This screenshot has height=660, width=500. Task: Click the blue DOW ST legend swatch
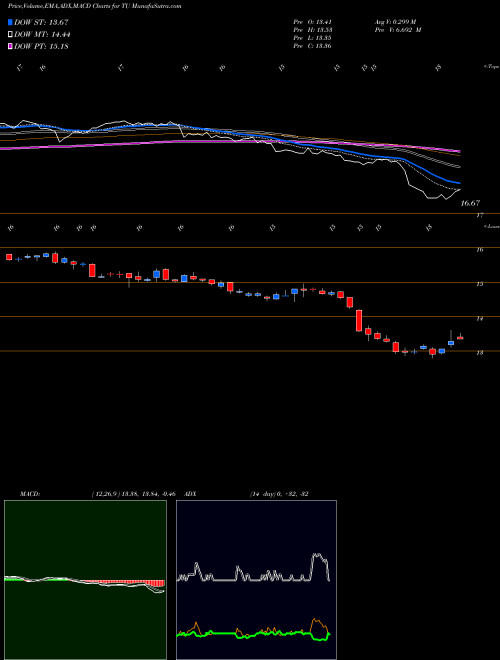[x=10, y=22]
